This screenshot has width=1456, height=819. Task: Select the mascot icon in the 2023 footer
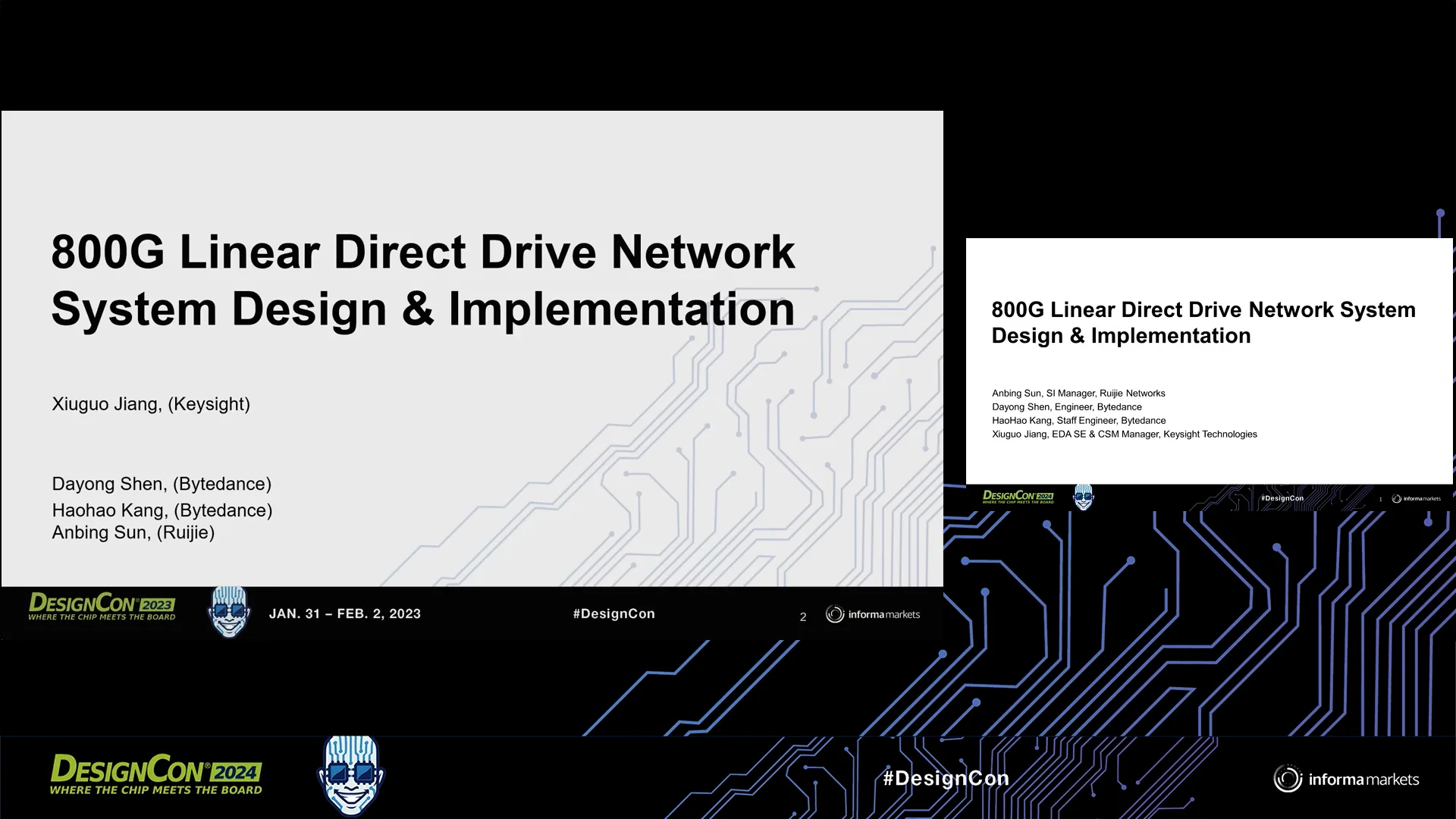tap(230, 611)
